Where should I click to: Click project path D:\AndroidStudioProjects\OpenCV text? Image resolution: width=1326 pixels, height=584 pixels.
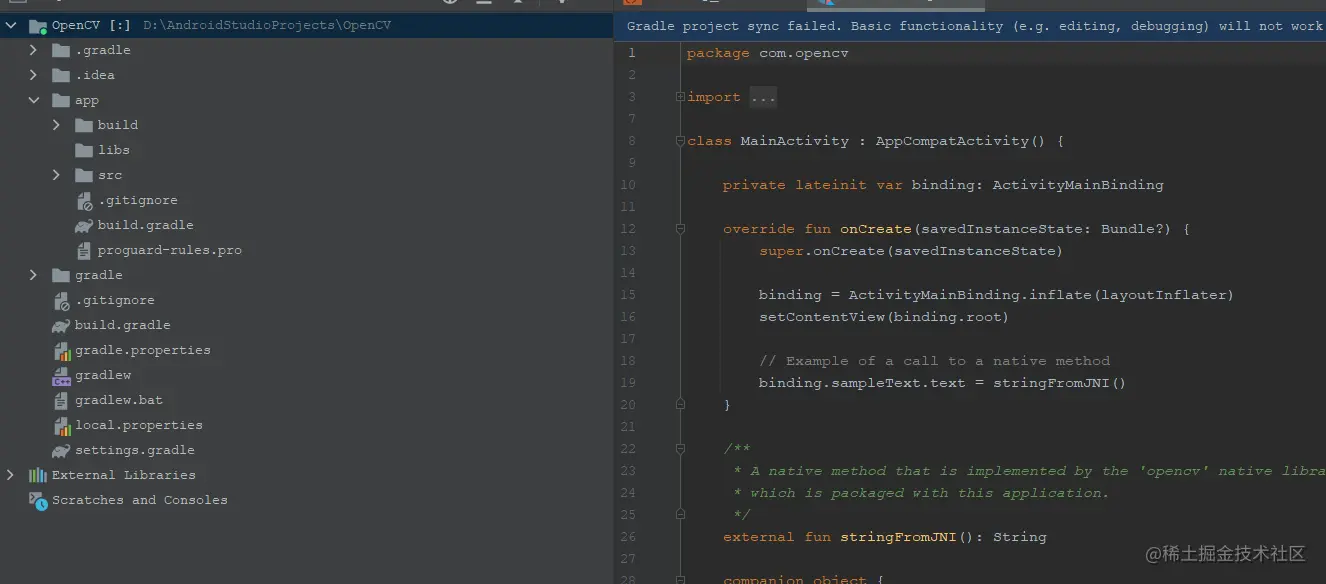click(x=267, y=25)
